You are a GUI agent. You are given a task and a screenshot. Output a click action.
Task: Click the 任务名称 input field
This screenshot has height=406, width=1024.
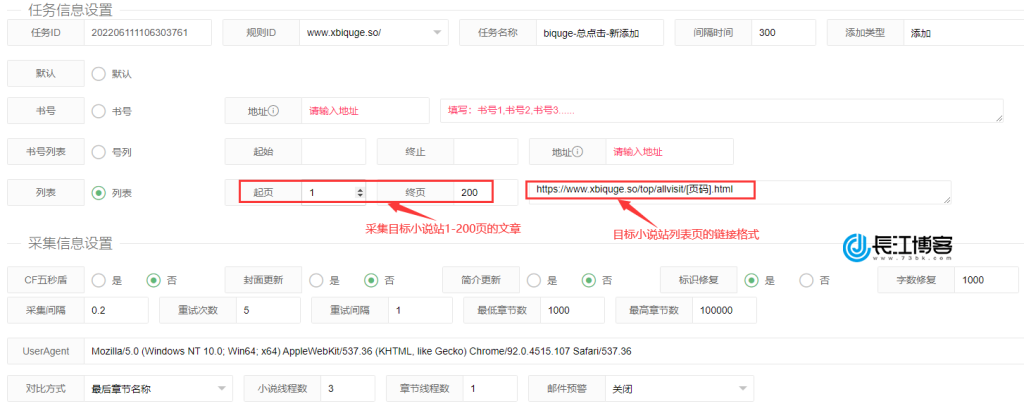pyautogui.click(x=600, y=33)
